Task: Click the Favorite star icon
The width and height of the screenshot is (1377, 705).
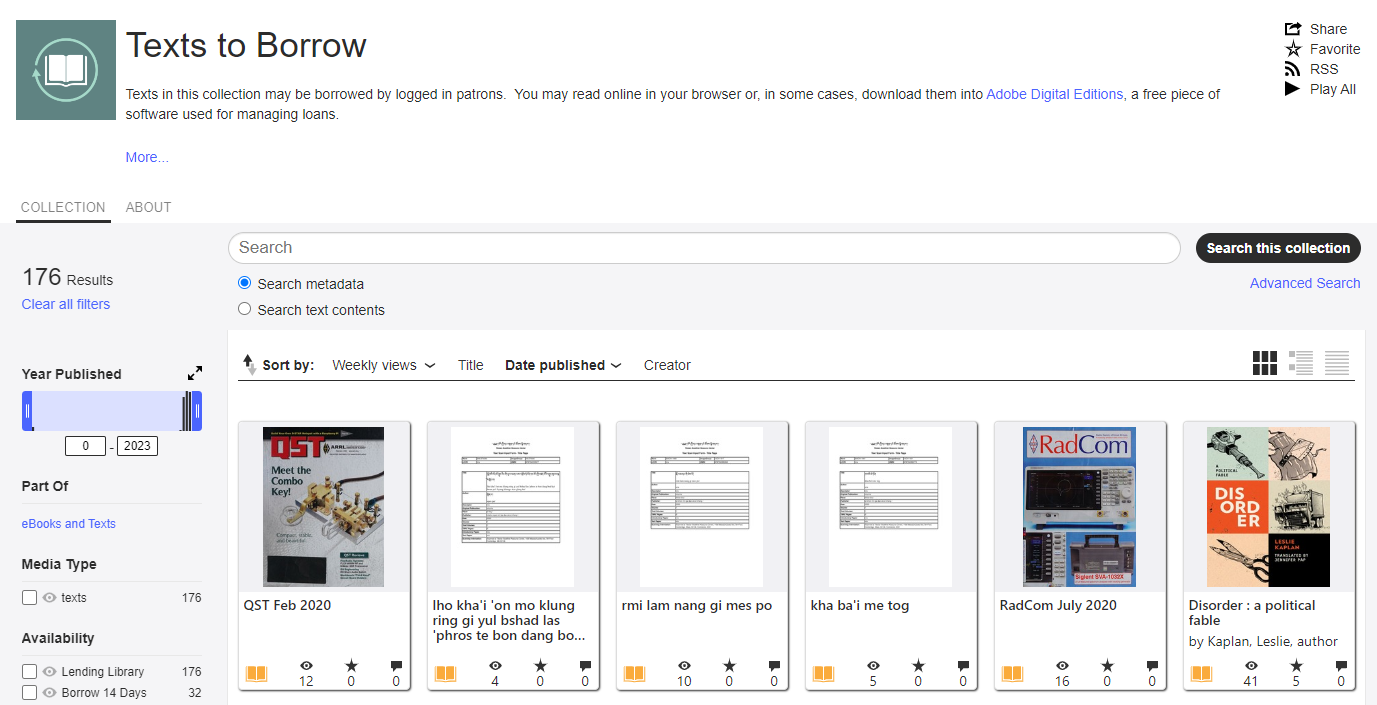Action: pos(1293,49)
